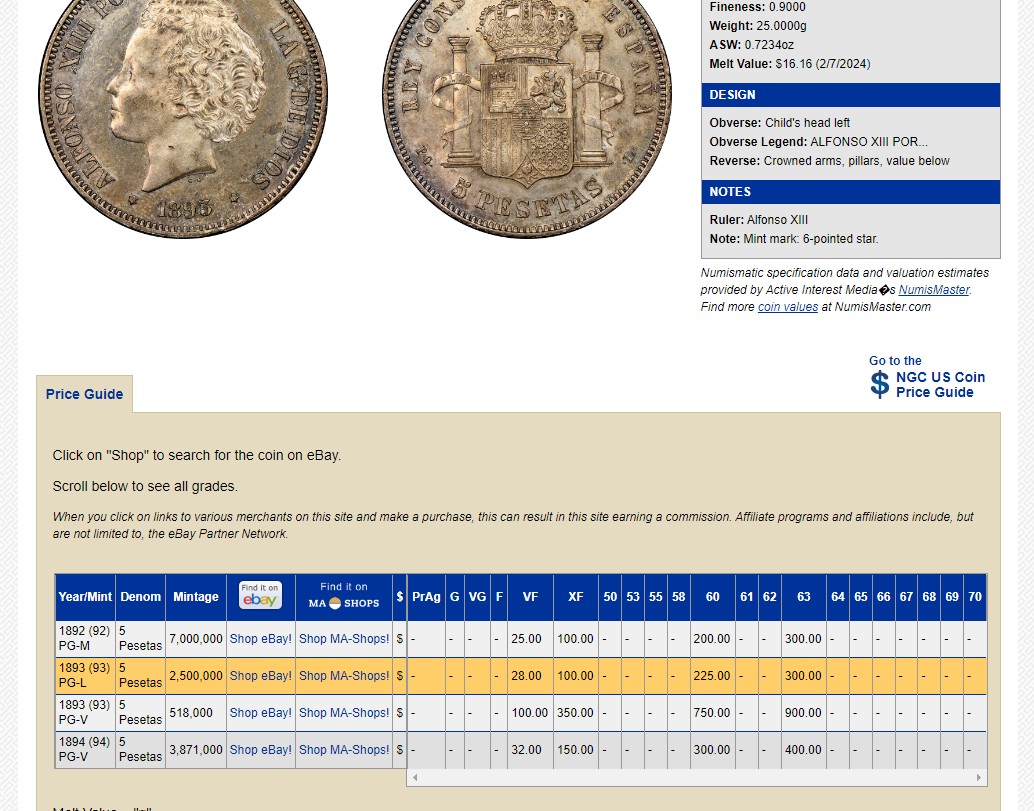
Task: Click Shop MA-Shops! for 1894 PG-V coin
Action: pos(344,750)
